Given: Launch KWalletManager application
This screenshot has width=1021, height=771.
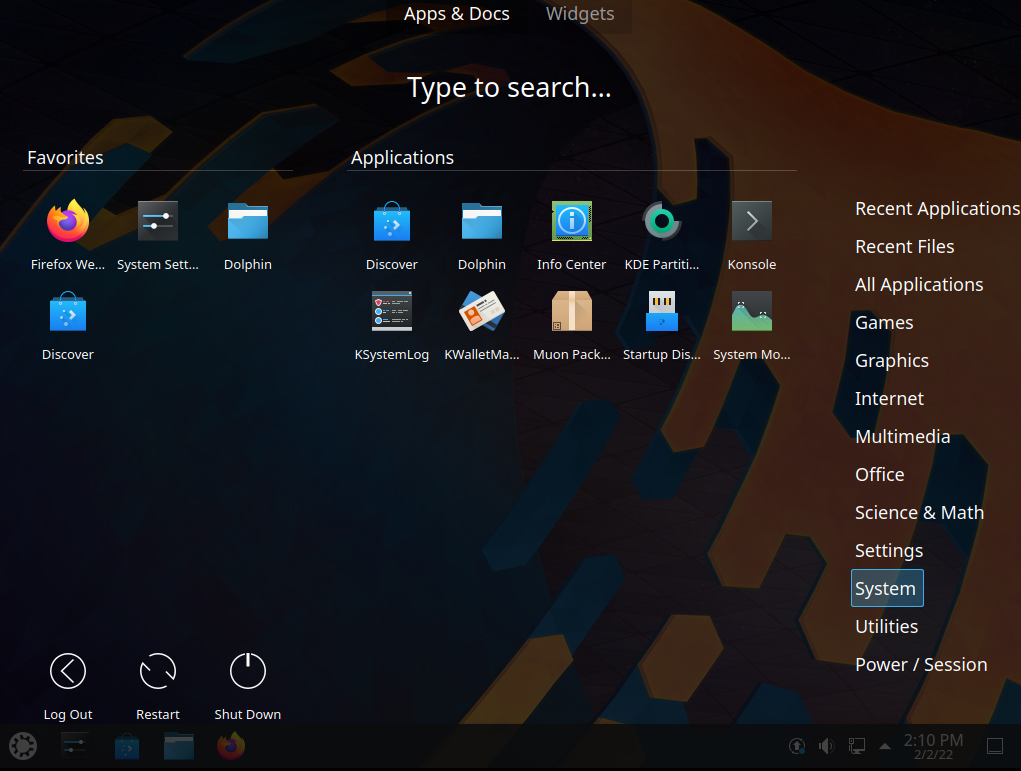Looking at the screenshot, I should point(481,312).
